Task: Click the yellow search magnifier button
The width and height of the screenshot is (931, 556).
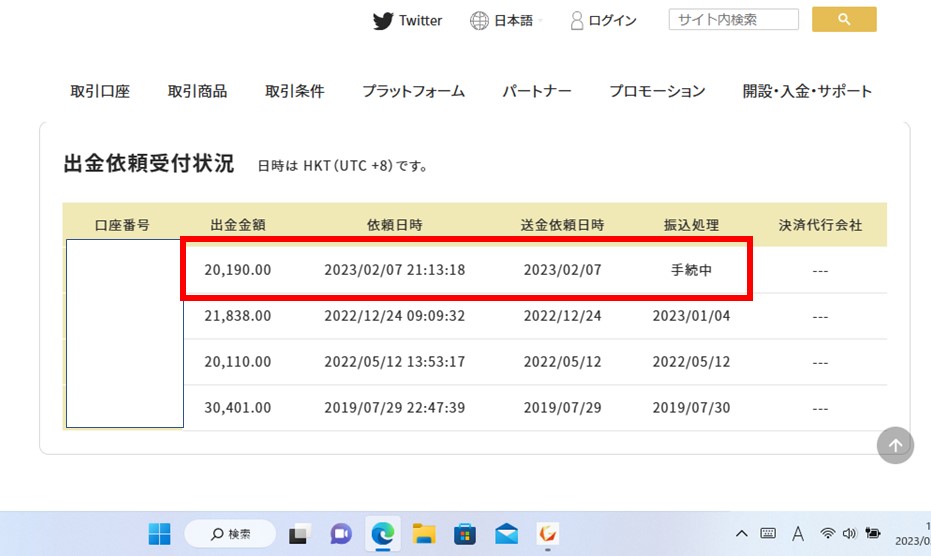Action: [844, 20]
